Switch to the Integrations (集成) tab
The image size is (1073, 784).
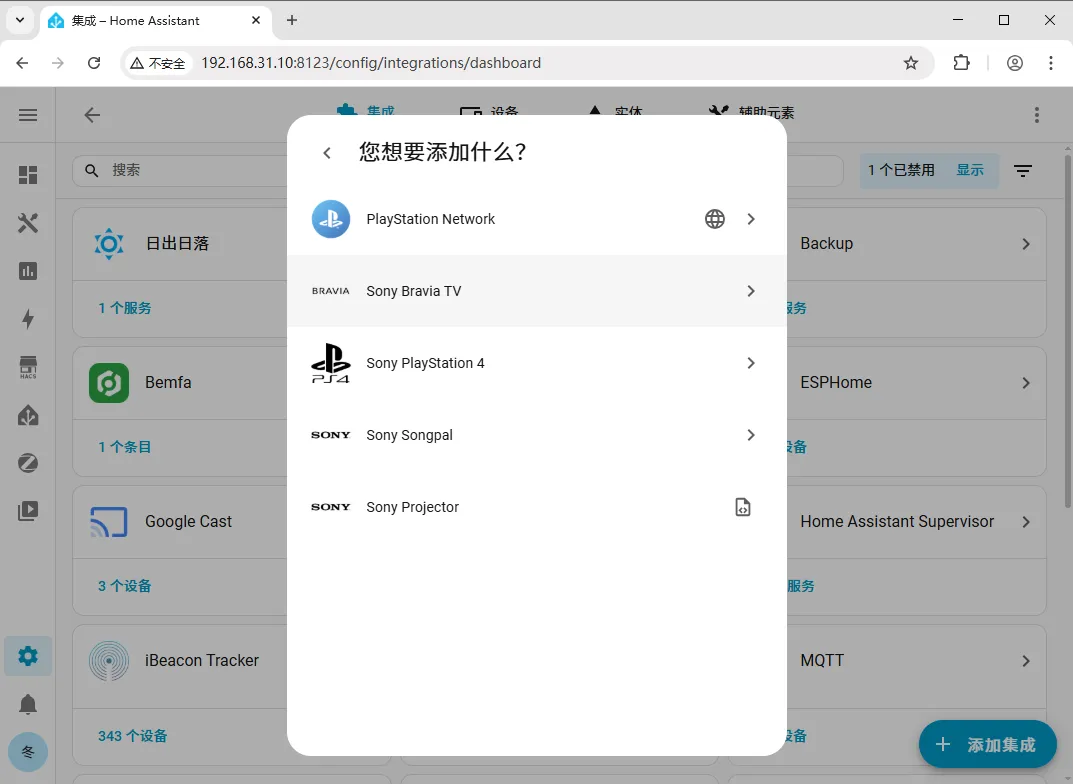(366, 111)
